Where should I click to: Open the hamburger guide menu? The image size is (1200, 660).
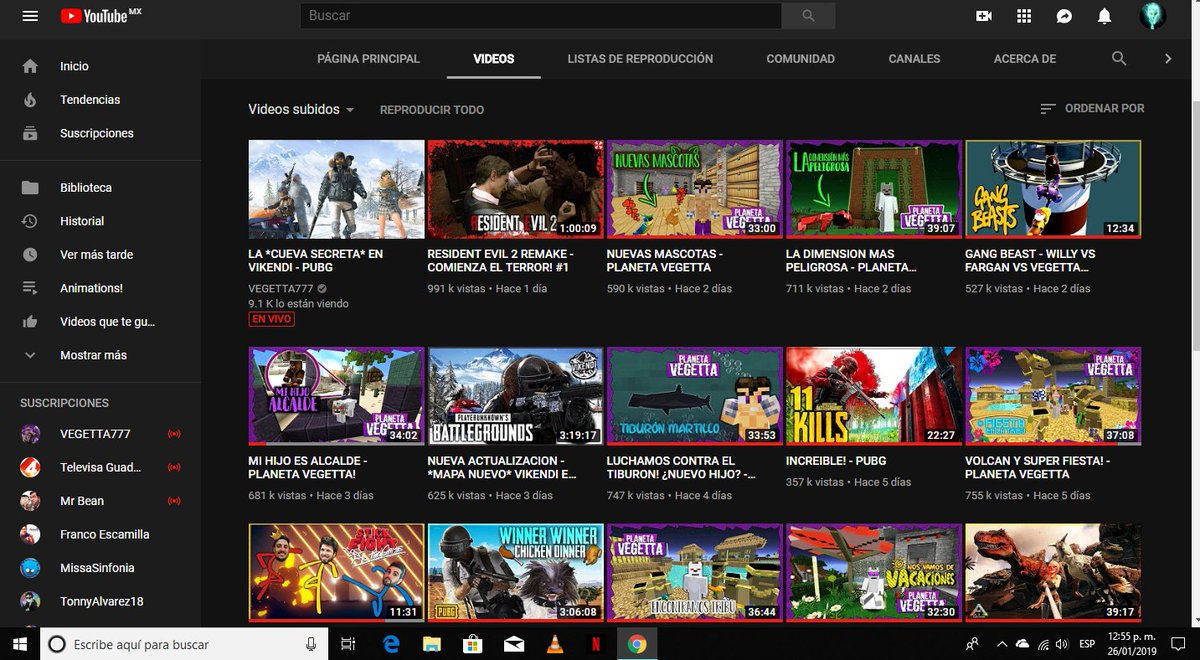point(30,16)
